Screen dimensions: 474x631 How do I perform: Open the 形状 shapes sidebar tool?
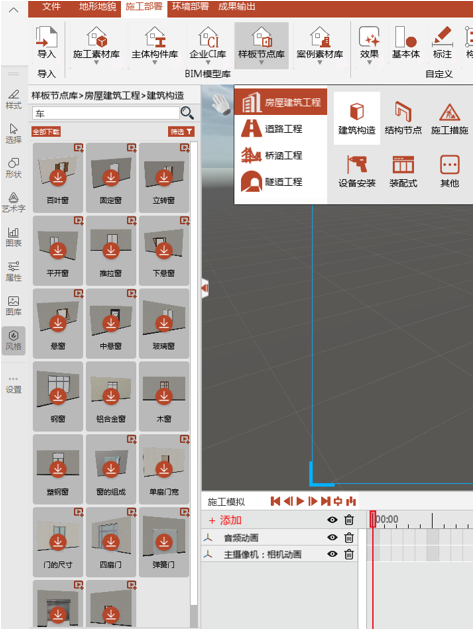click(x=14, y=168)
